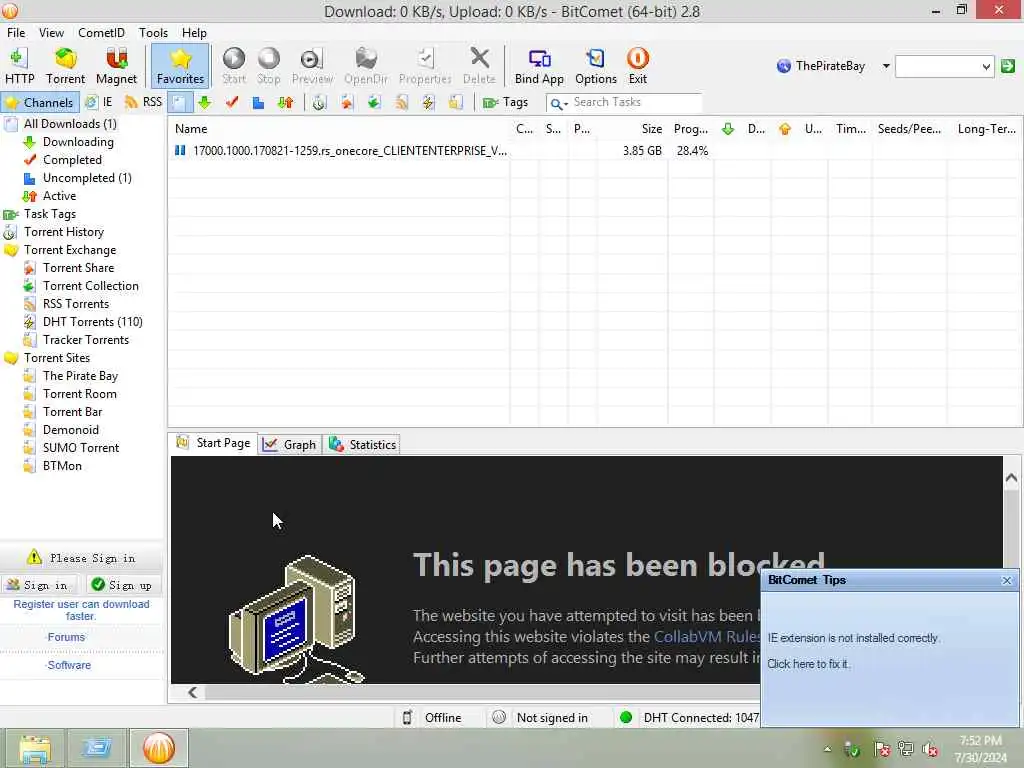Click the Torrent Share filter icon
Screen dimensions: 1024x768
pyautogui.click(x=347, y=103)
